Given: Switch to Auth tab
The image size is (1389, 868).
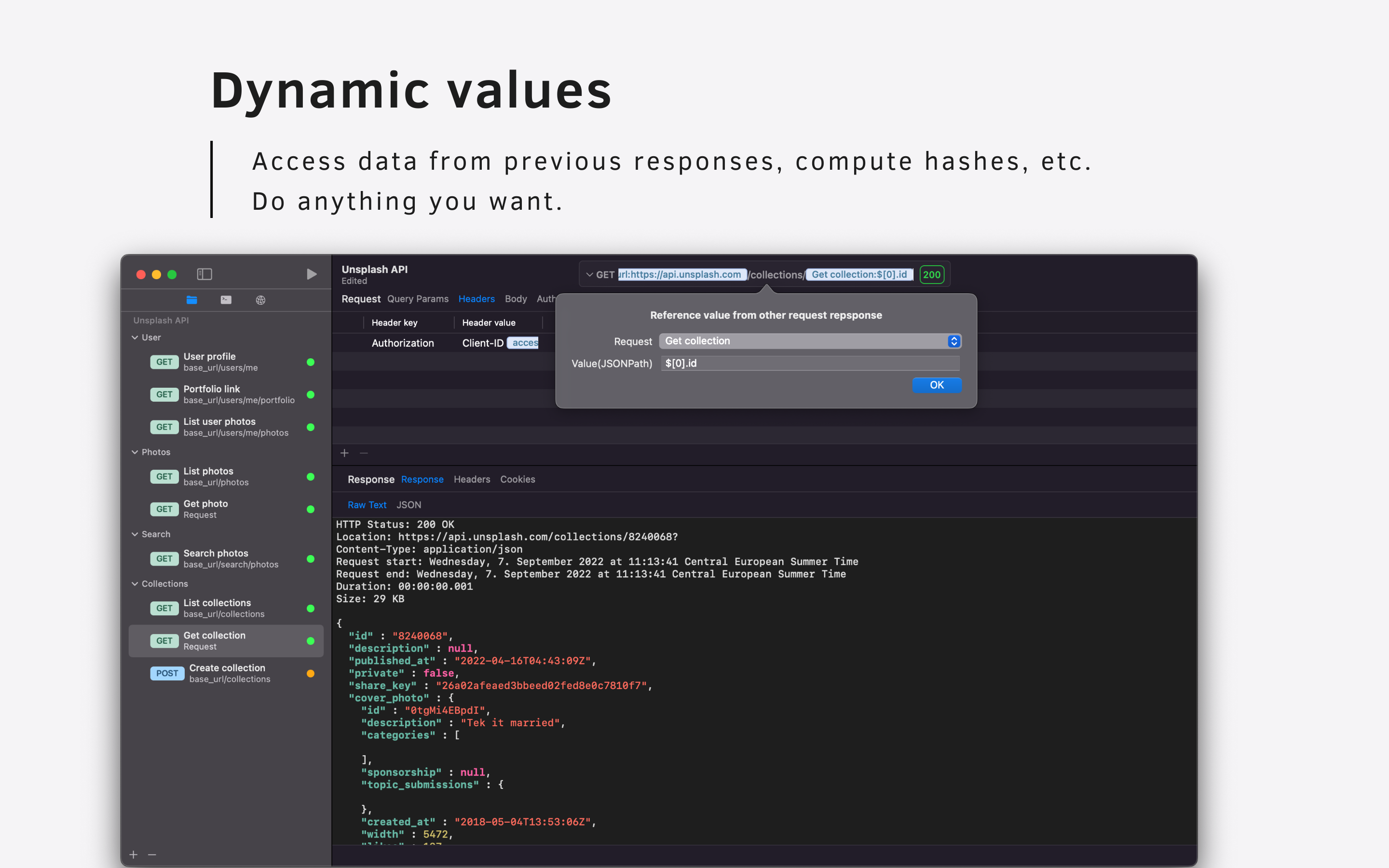Looking at the screenshot, I should tap(546, 299).
